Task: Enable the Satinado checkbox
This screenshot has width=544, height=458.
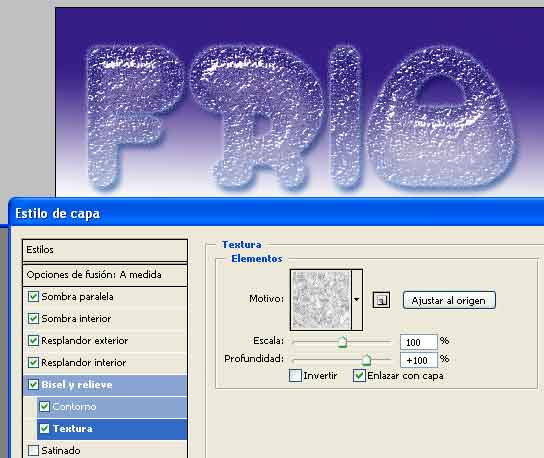Action: [33, 450]
